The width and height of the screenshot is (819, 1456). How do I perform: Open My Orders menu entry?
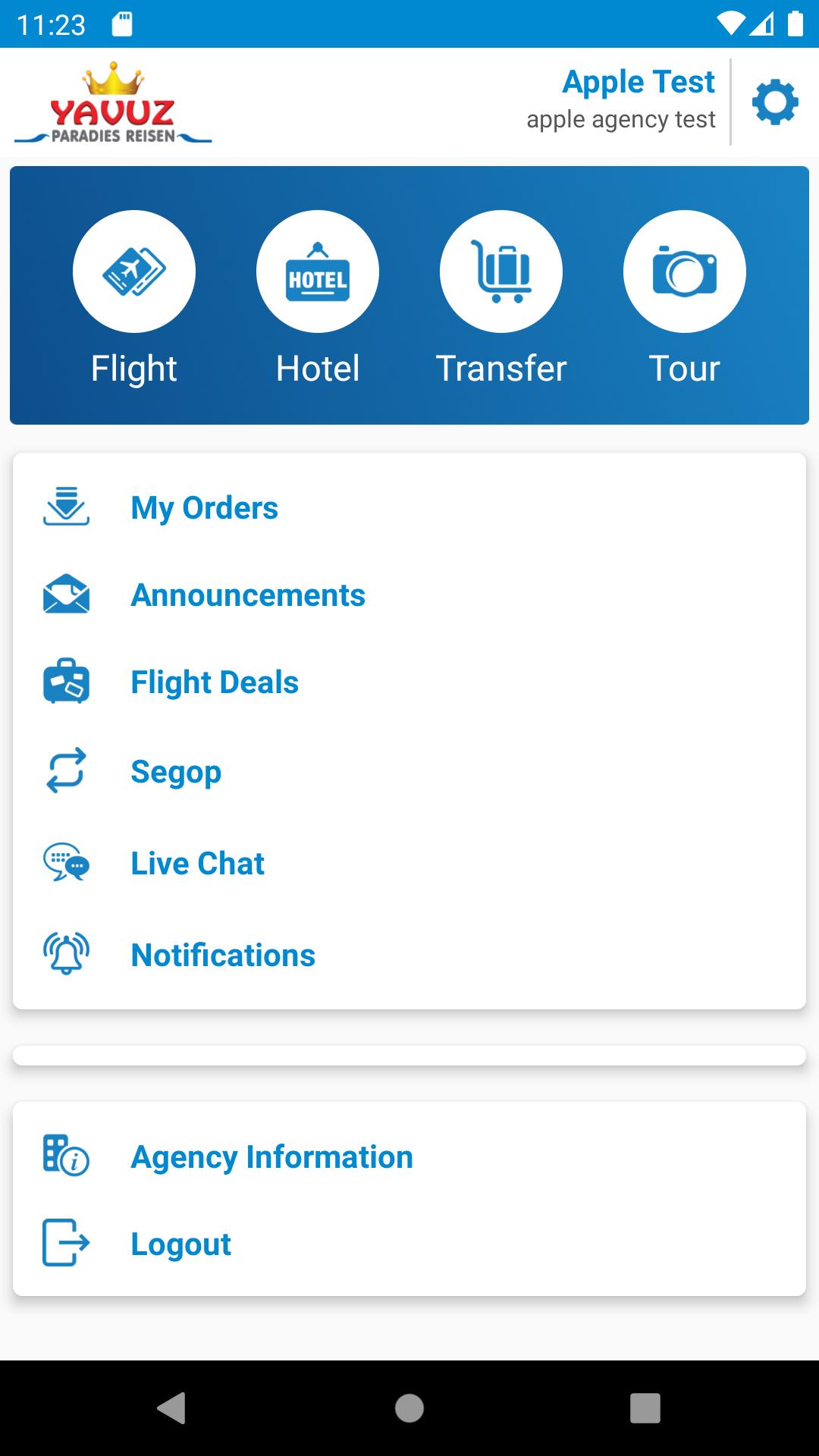[409, 507]
